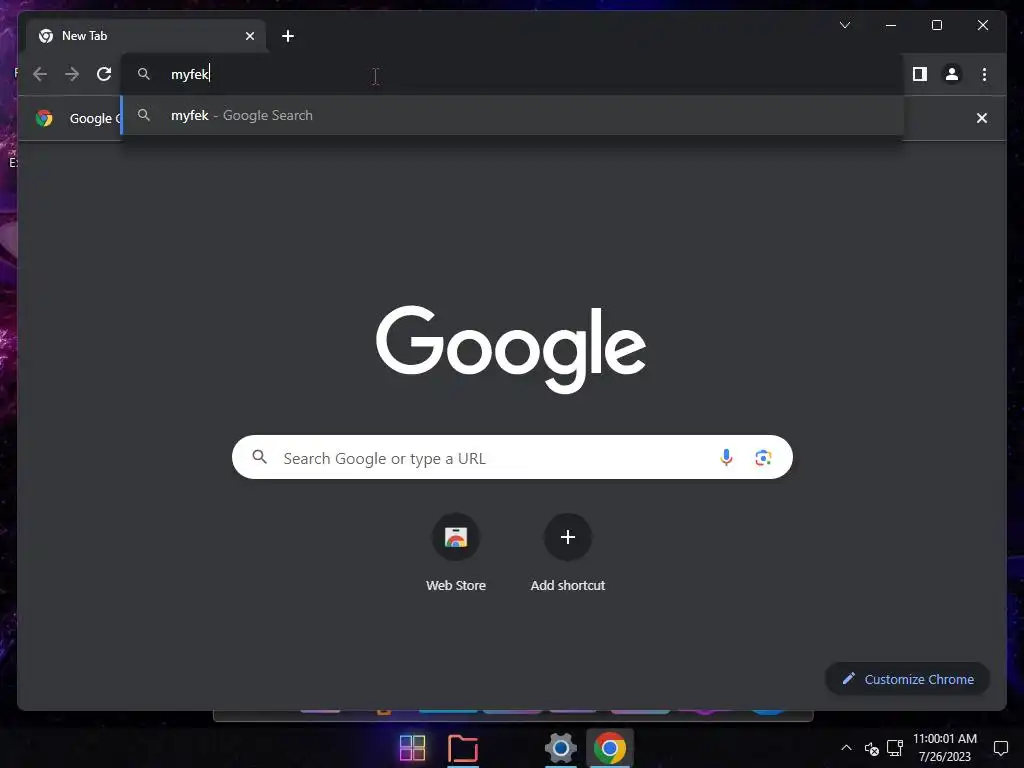Open the Web Store shortcut
The height and width of the screenshot is (768, 1024).
tap(456, 537)
